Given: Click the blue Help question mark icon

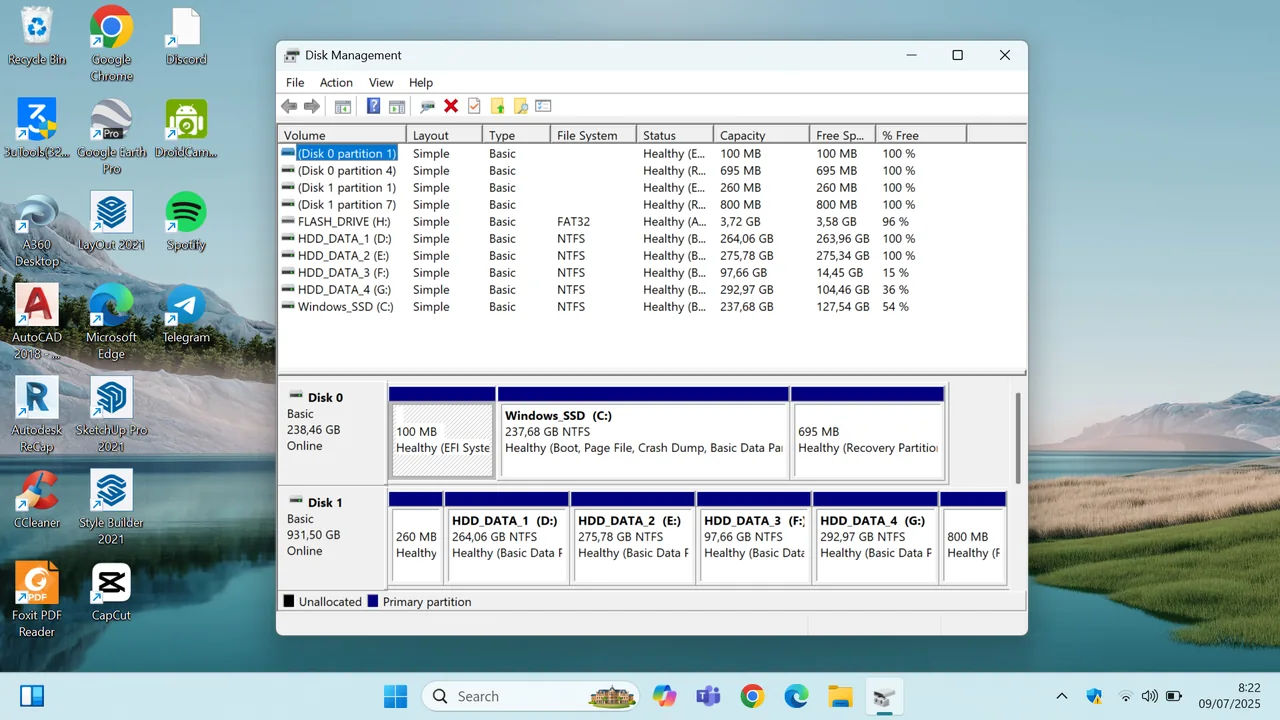Looking at the screenshot, I should pos(374,106).
